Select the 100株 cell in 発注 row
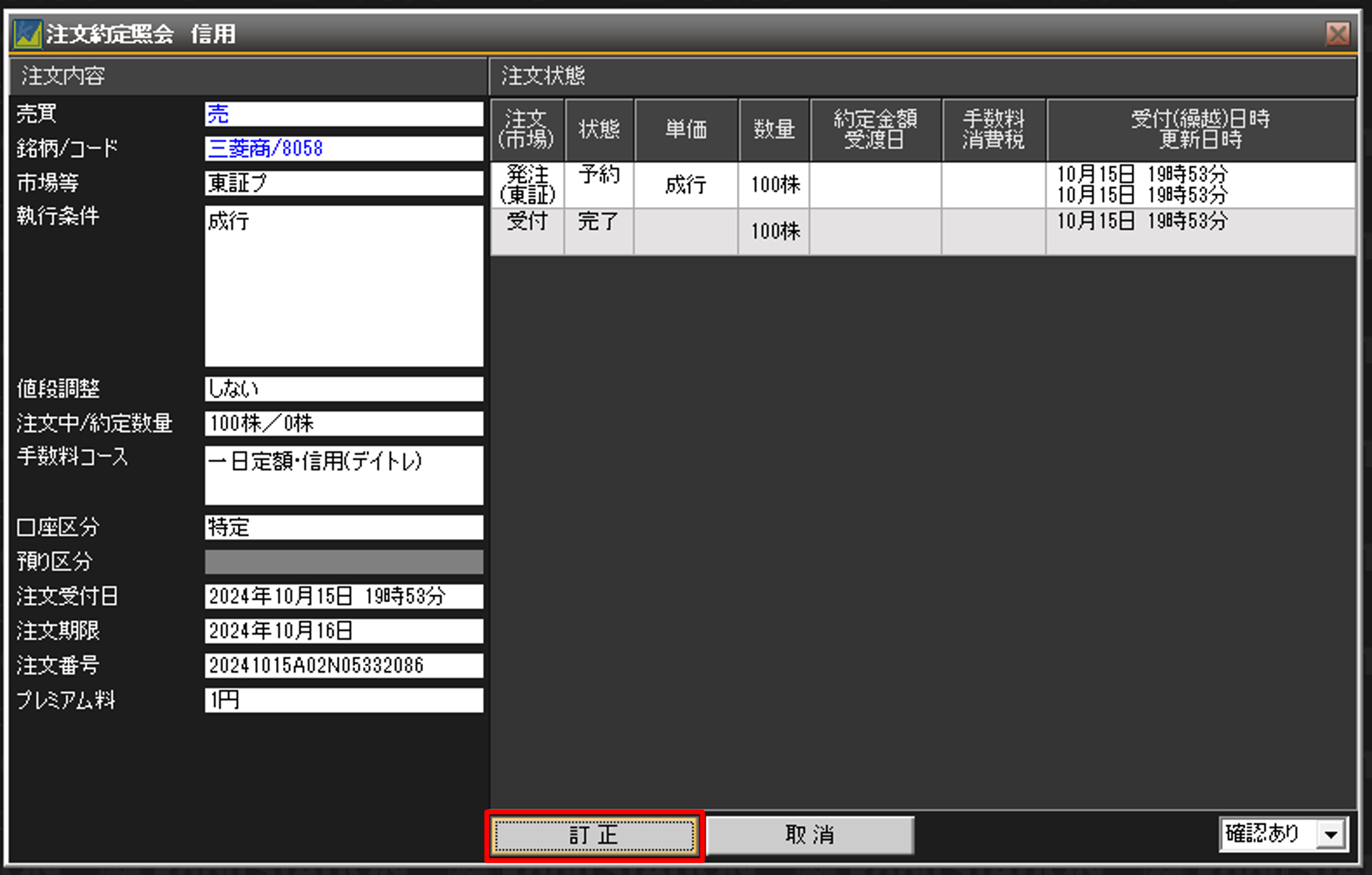This screenshot has height=875, width=1372. (774, 185)
